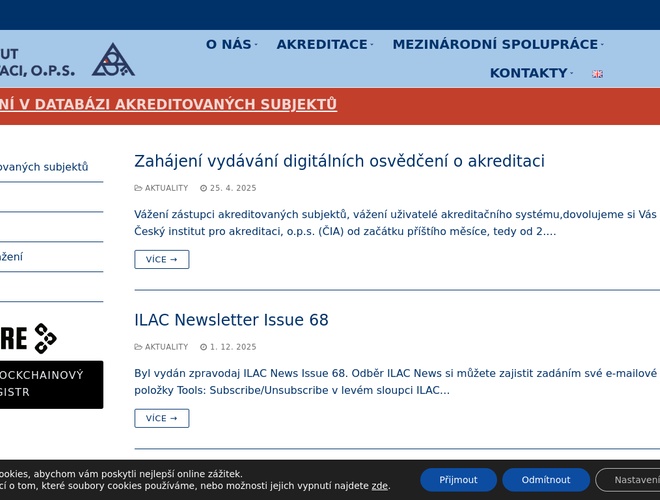Open cookie Nastavení settings button
Viewport: 660px width, 500px height.
pos(630,480)
